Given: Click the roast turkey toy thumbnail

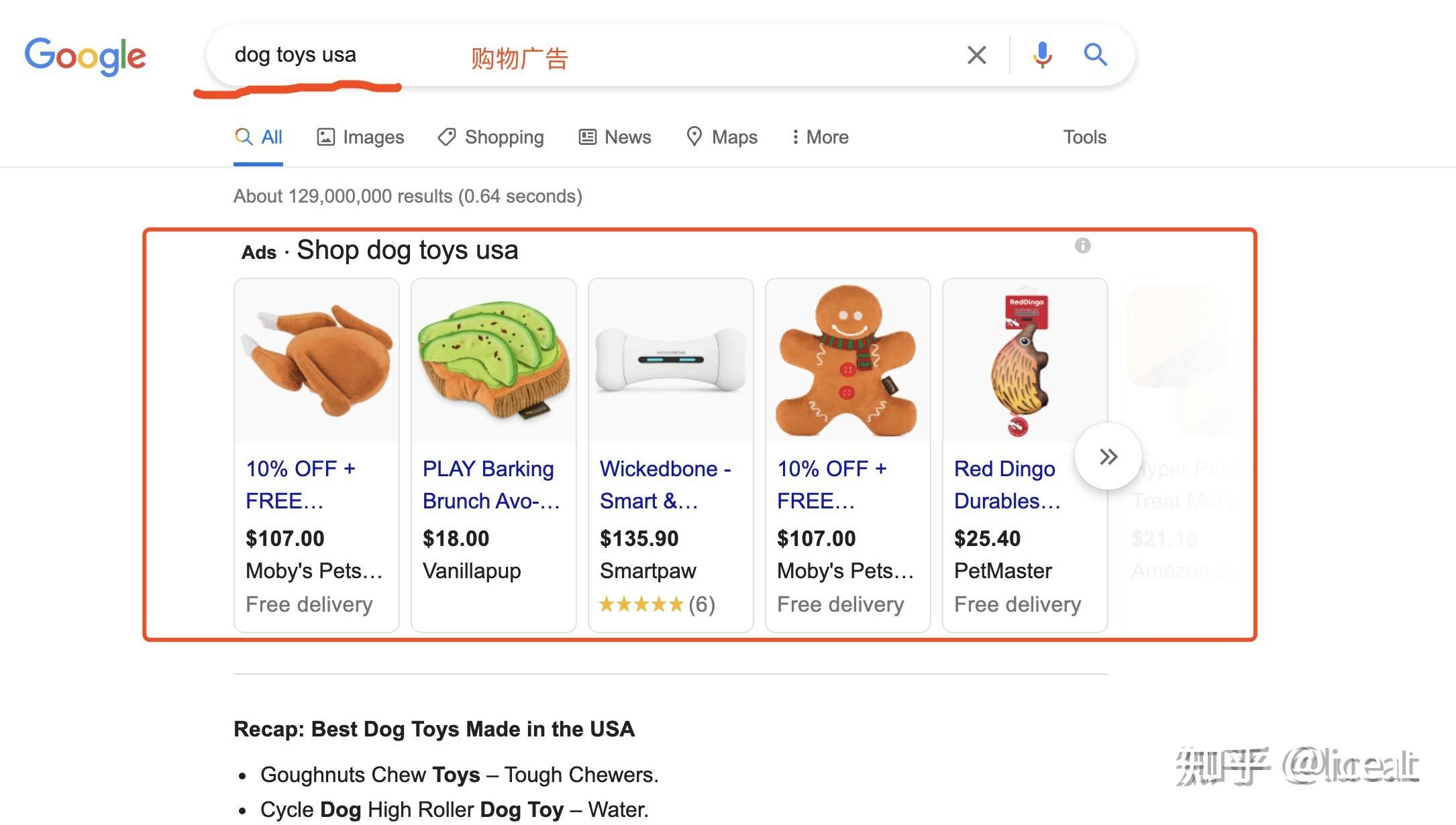Looking at the screenshot, I should click(x=317, y=361).
